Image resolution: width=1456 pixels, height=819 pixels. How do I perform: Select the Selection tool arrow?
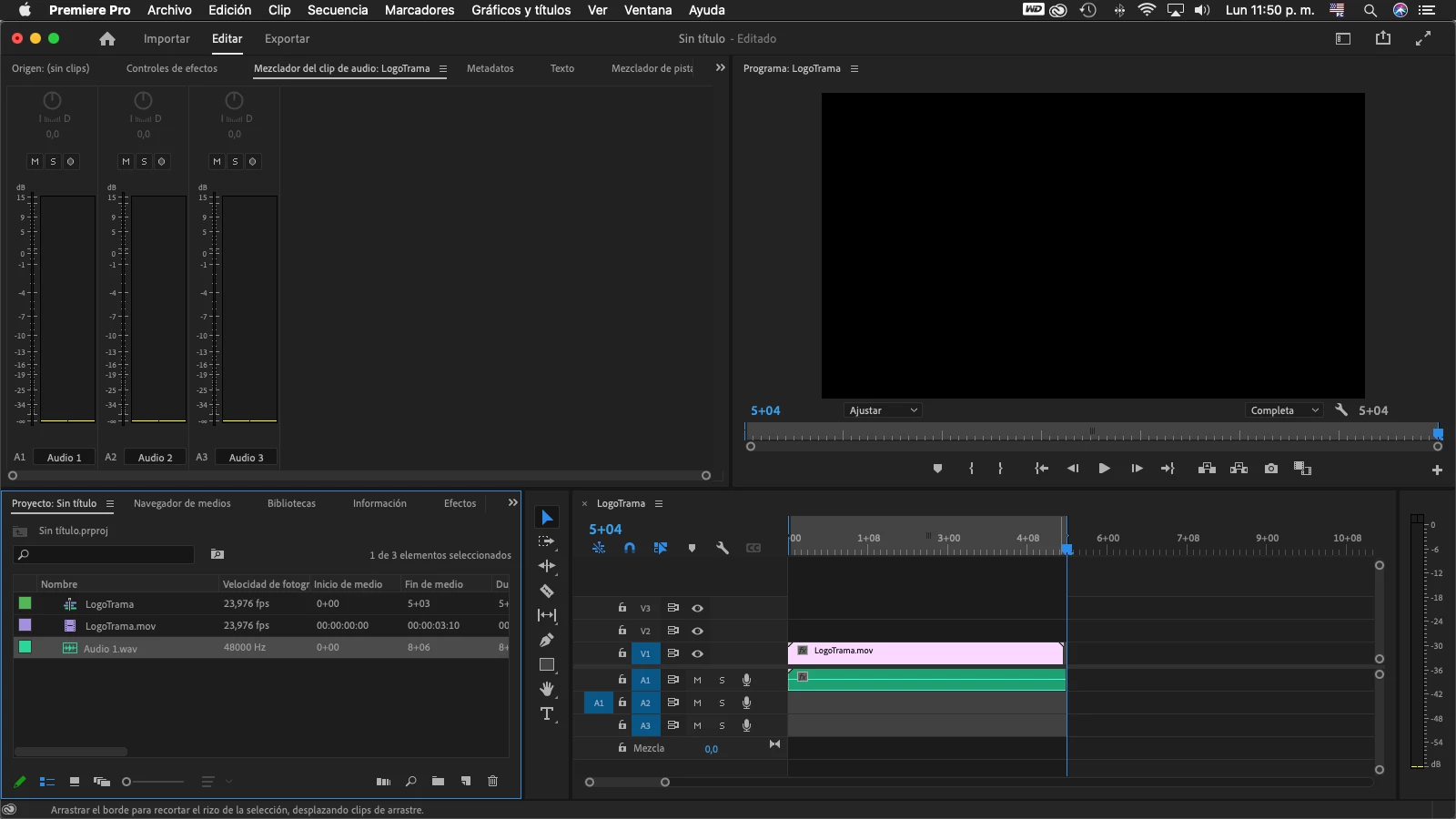[547, 518]
